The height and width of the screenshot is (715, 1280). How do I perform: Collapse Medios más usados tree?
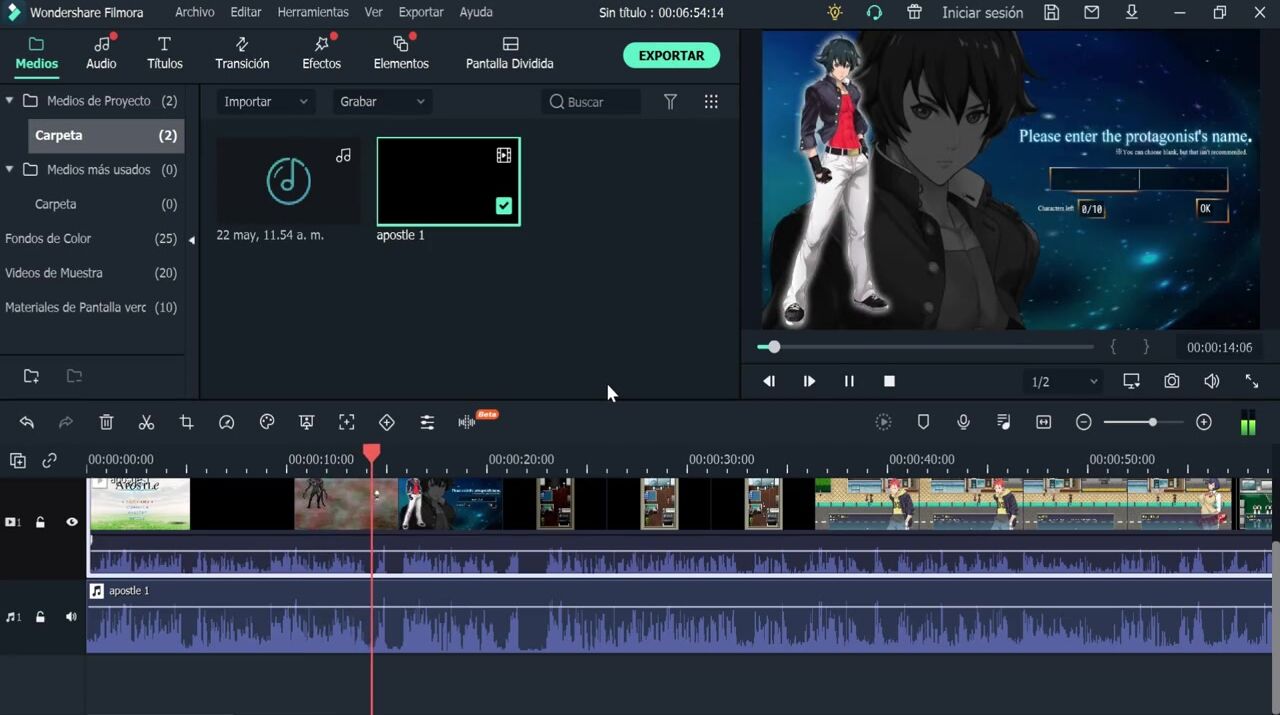click(x=9, y=170)
